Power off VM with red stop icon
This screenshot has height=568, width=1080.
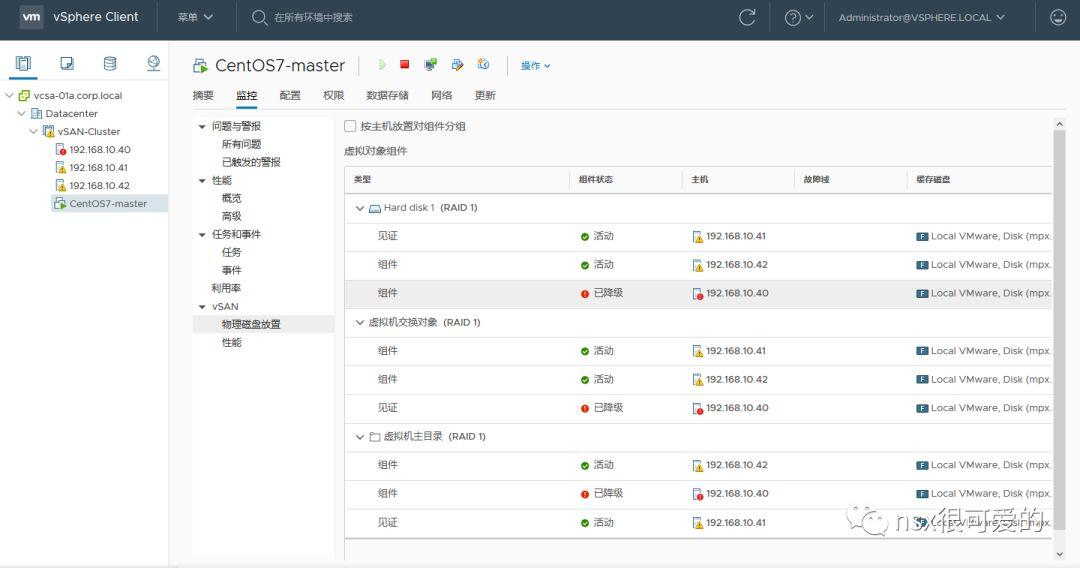click(x=404, y=65)
